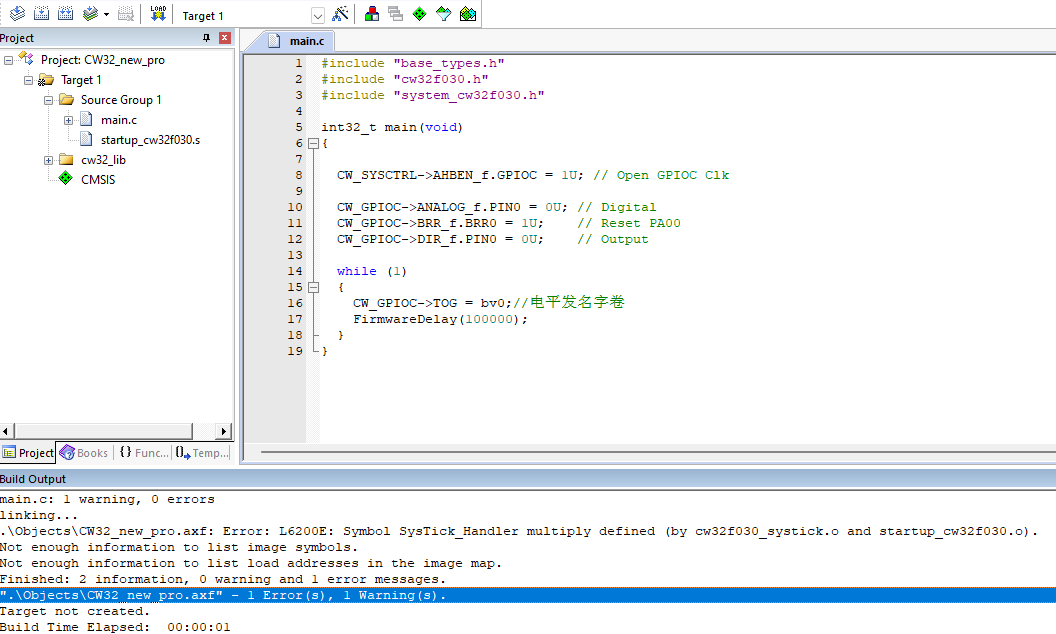
Task: Build the target files
Action: coord(42,13)
